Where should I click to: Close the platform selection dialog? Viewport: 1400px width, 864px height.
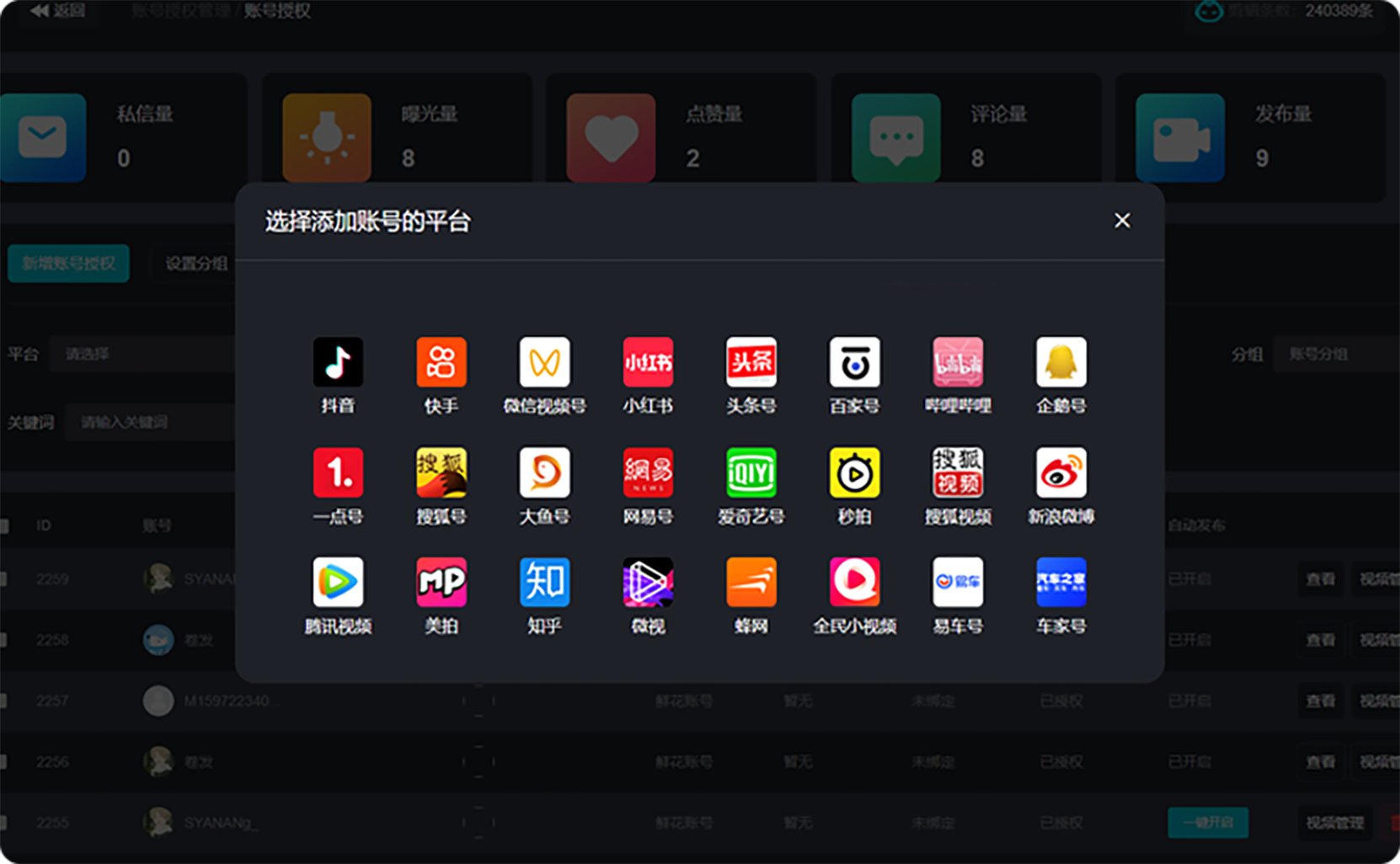click(1122, 221)
